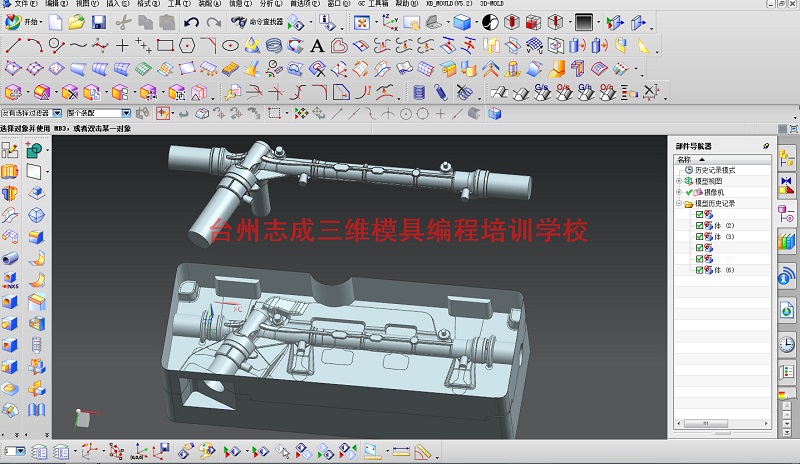Select the Text (A) tool
800x464 pixels.
(317, 46)
